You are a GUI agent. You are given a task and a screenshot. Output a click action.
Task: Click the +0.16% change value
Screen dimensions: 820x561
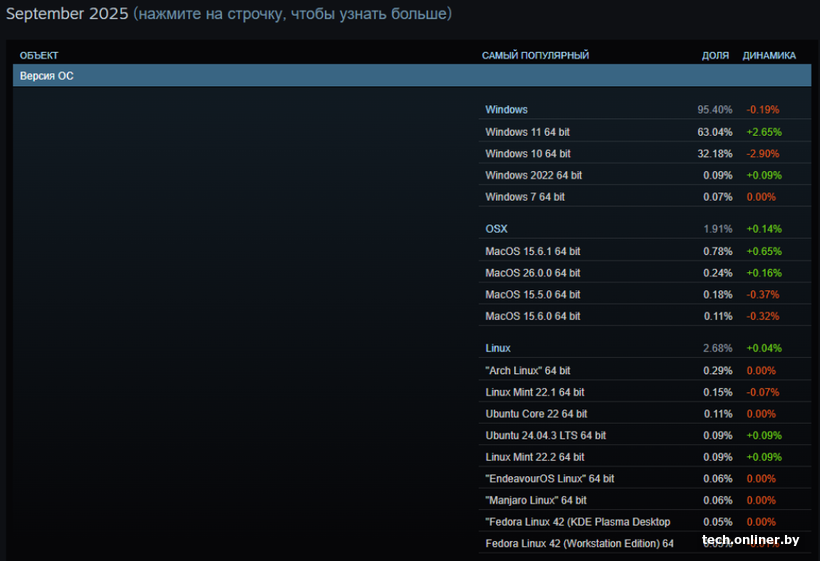tap(764, 273)
